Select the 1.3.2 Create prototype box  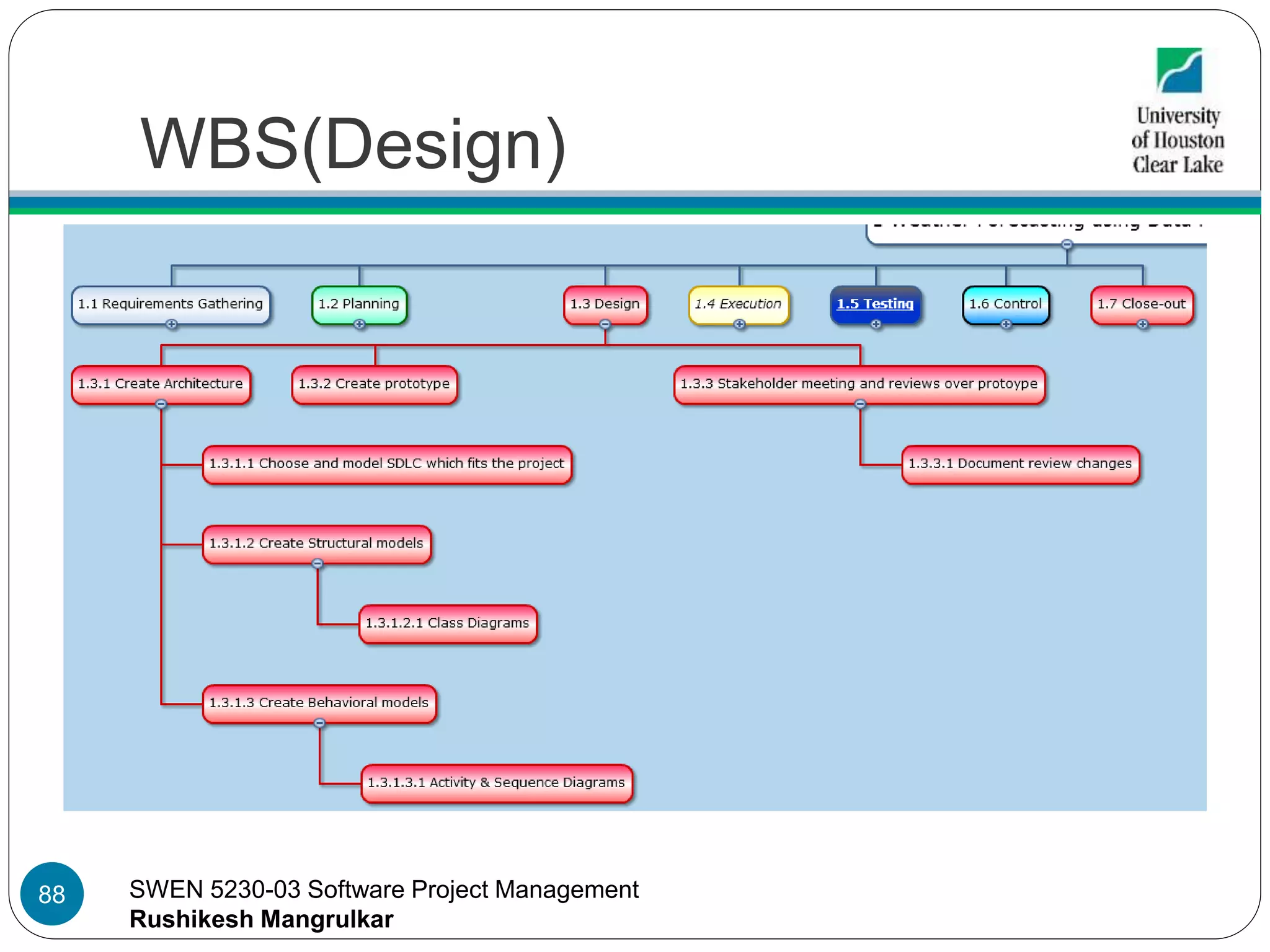point(375,384)
